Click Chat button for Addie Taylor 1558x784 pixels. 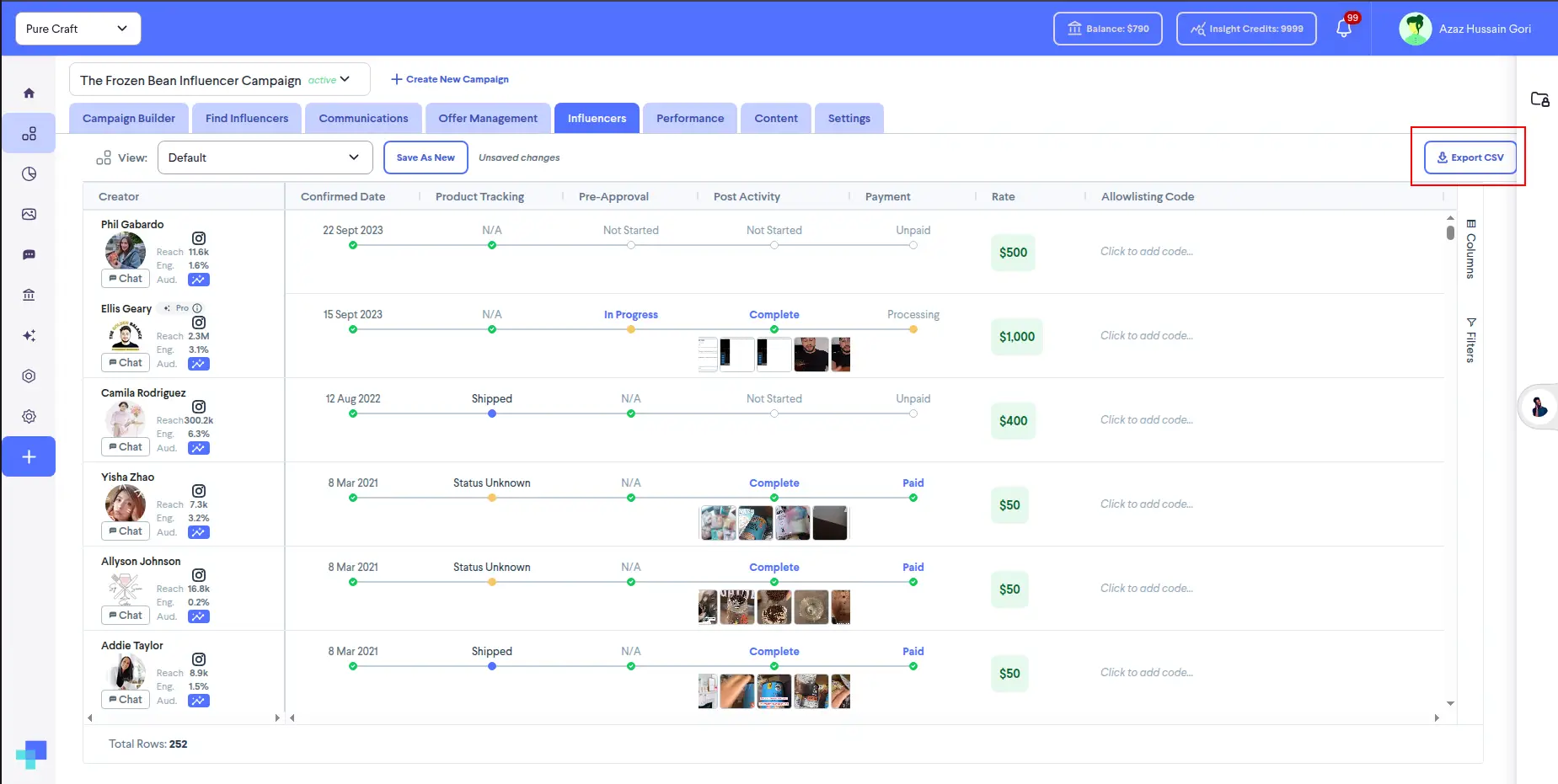[126, 700]
